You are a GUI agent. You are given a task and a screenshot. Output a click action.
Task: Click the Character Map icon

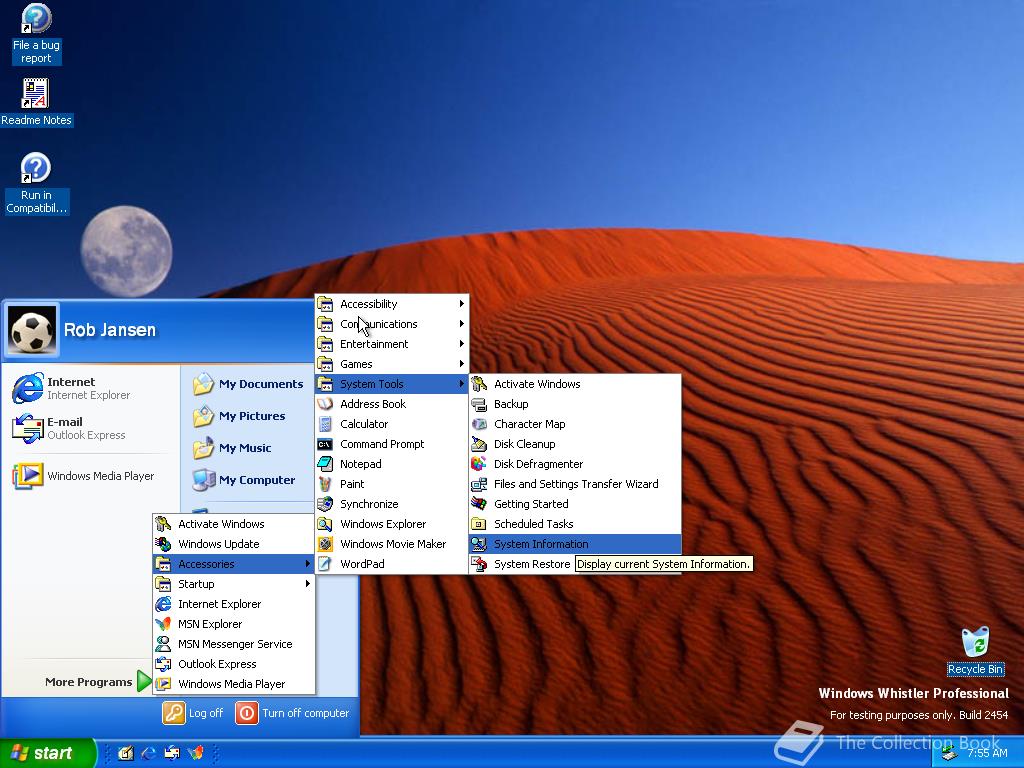coord(479,424)
